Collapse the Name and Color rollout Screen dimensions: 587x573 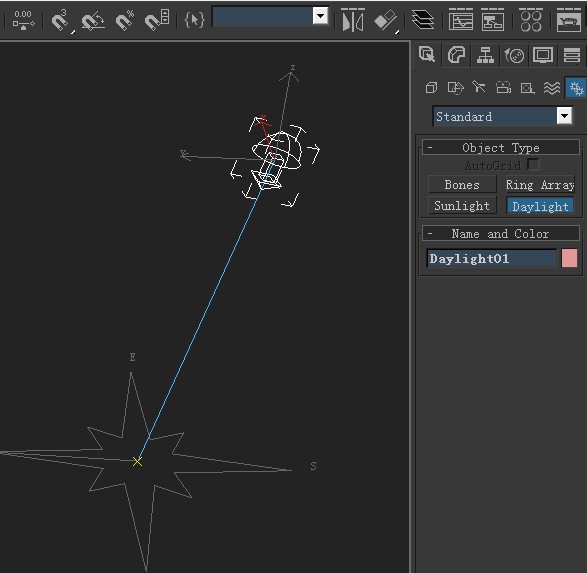click(501, 234)
